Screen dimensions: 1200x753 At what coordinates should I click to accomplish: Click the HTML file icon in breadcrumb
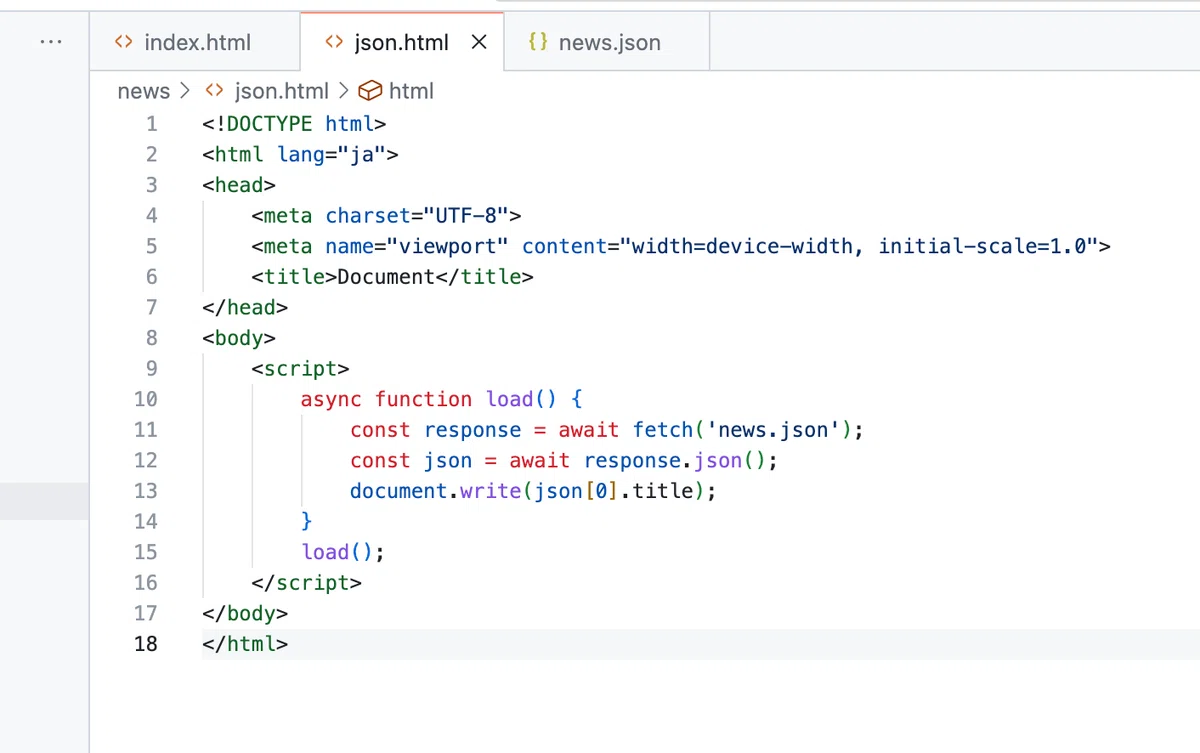click(214, 91)
